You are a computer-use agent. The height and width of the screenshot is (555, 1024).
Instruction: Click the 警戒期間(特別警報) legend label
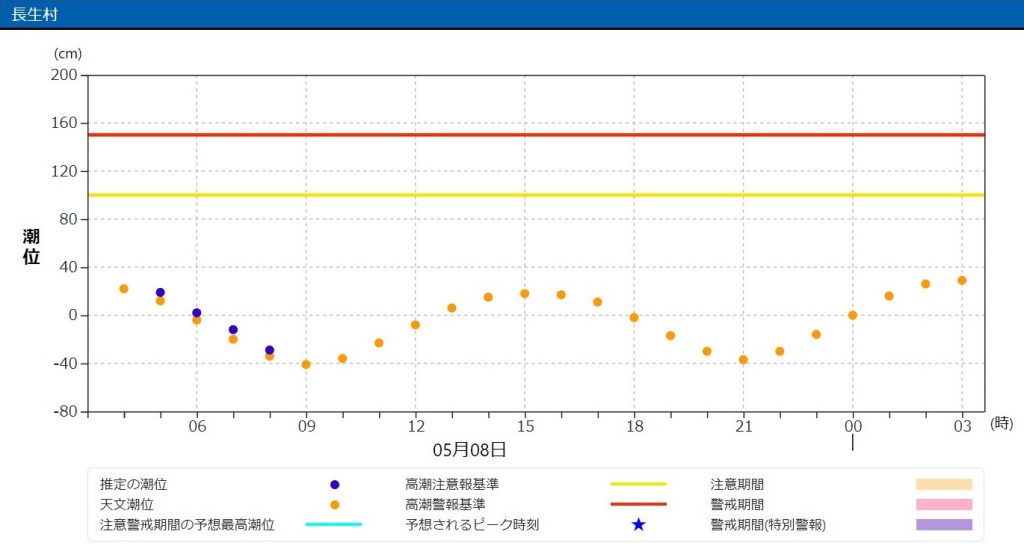[x=768, y=525]
